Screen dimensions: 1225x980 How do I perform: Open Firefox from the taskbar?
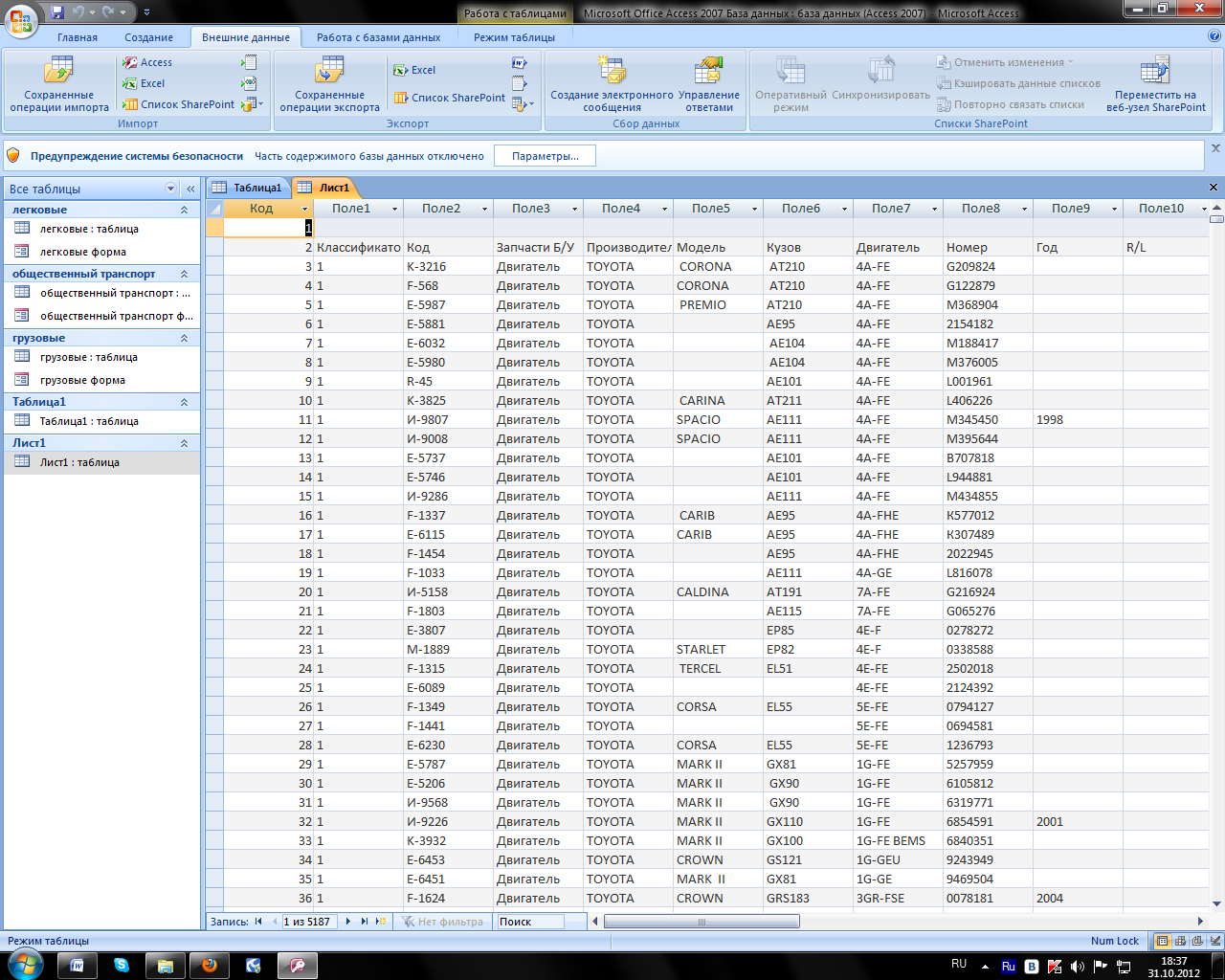click(x=209, y=966)
